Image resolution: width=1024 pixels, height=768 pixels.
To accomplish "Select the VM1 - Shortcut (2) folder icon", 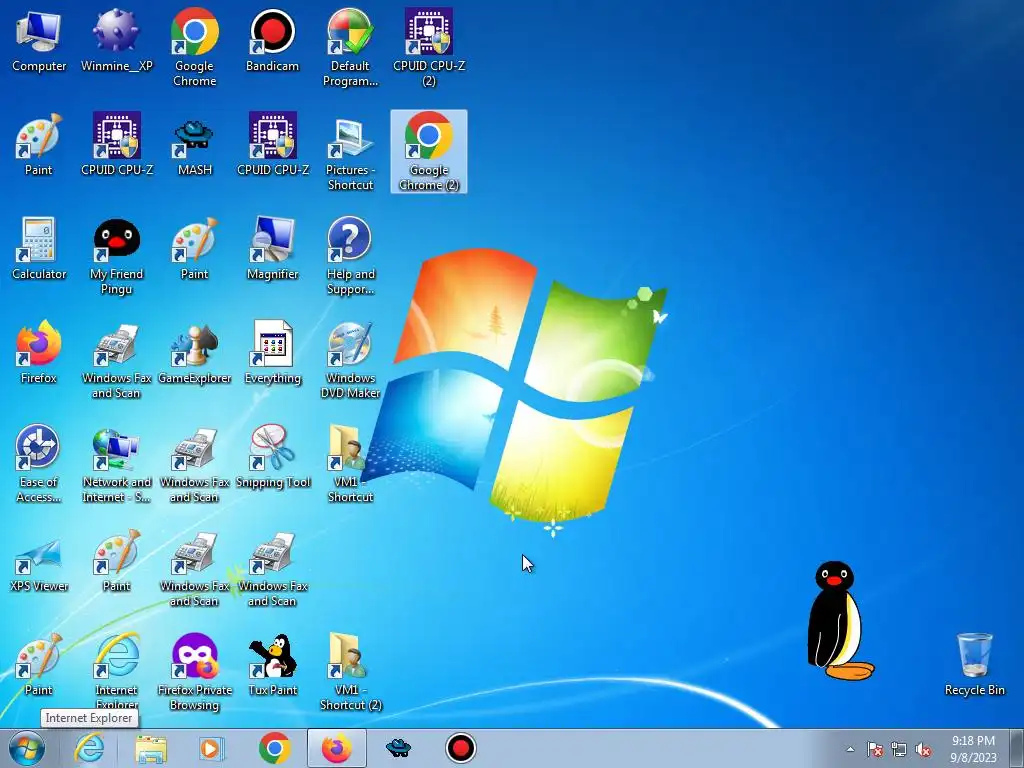I will pyautogui.click(x=350, y=671).
